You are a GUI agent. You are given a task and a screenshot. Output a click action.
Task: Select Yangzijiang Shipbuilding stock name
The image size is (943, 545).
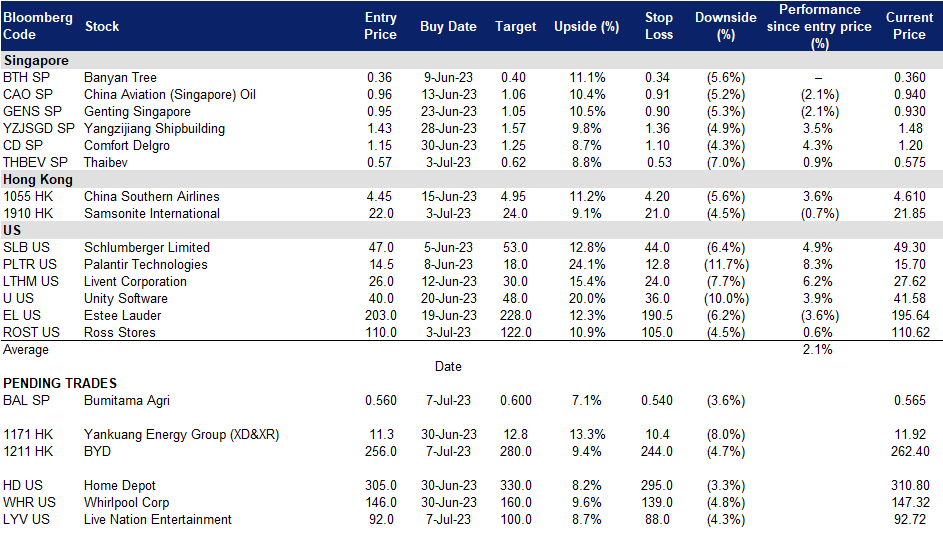(155, 128)
